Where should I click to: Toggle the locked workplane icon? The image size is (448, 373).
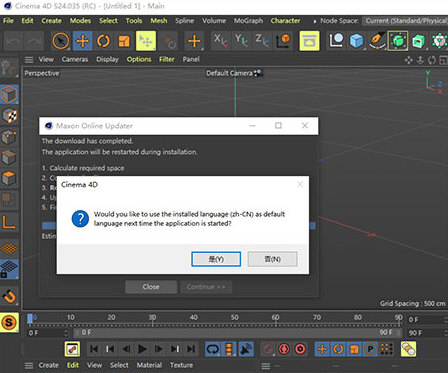point(9,269)
